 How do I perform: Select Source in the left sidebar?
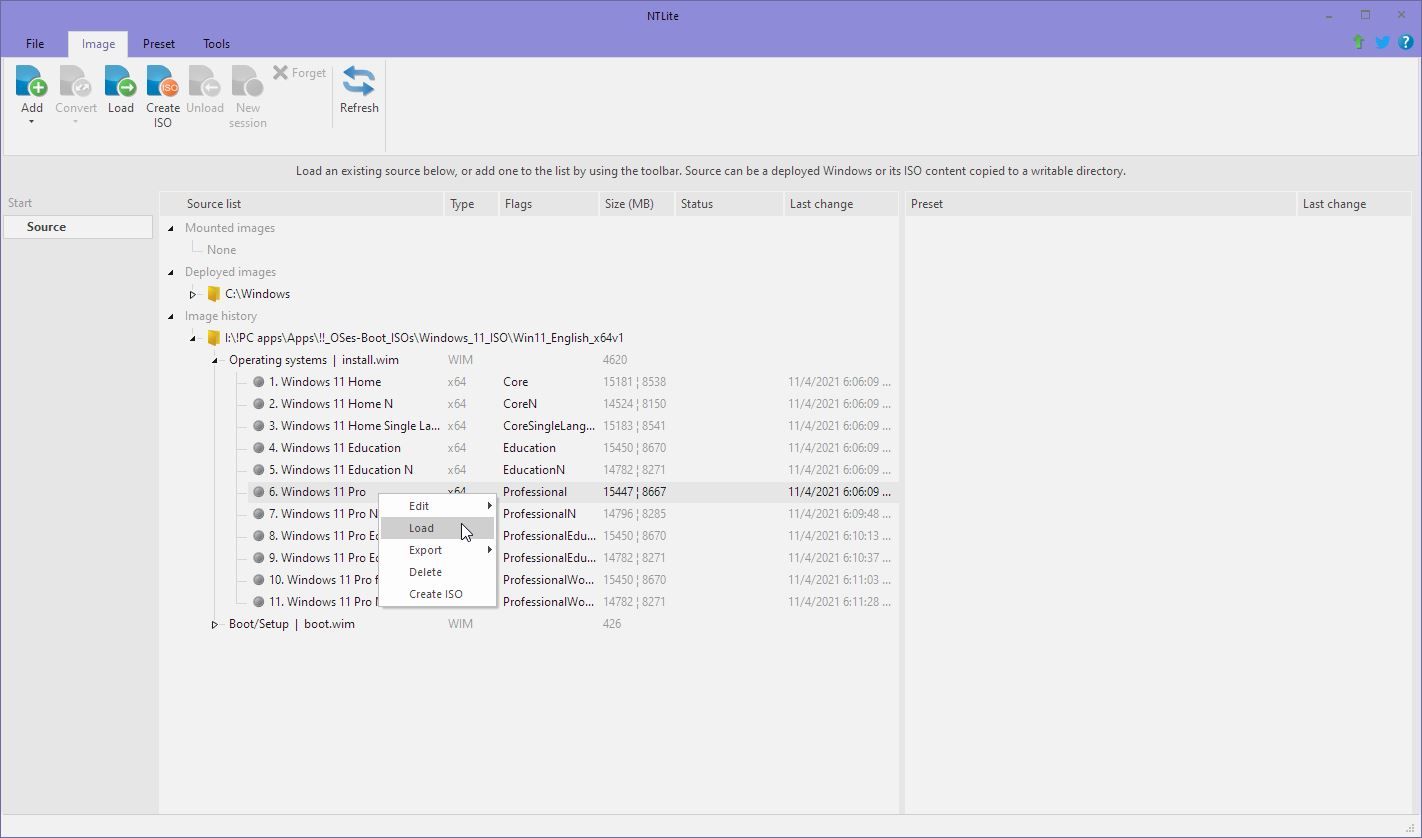pyautogui.click(x=77, y=227)
